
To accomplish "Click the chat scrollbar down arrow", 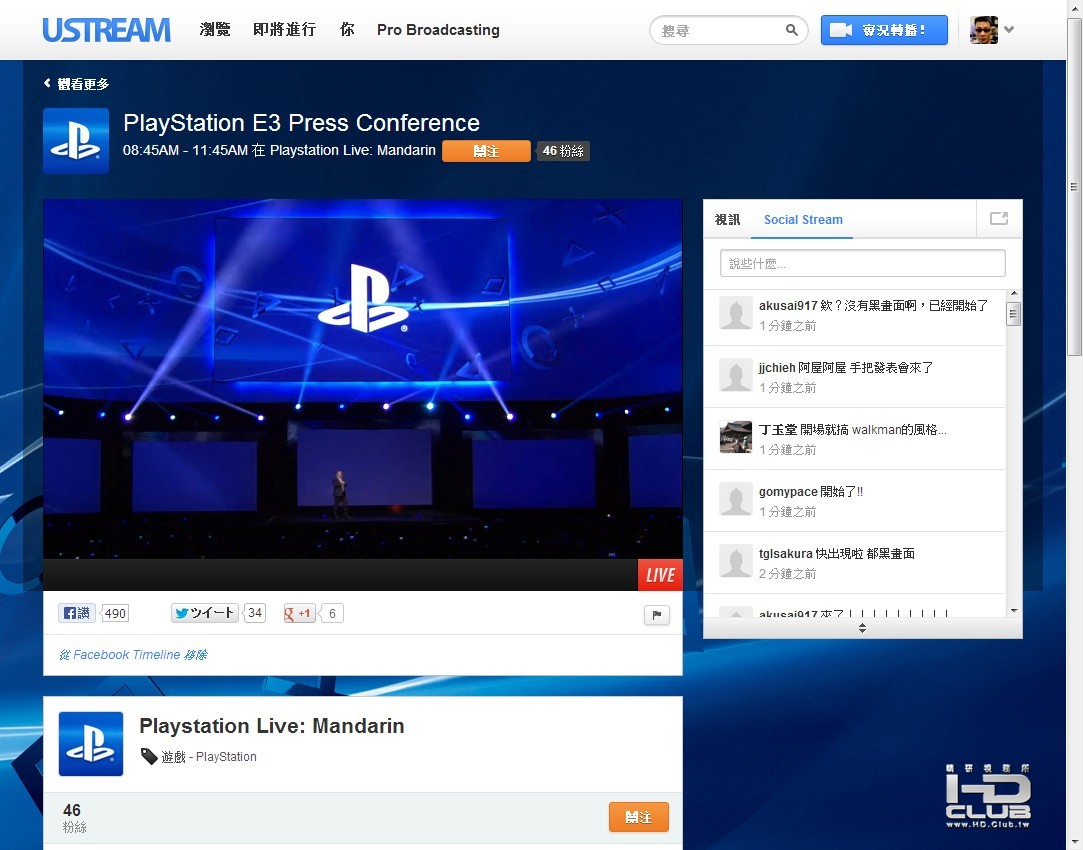I will click(1014, 610).
